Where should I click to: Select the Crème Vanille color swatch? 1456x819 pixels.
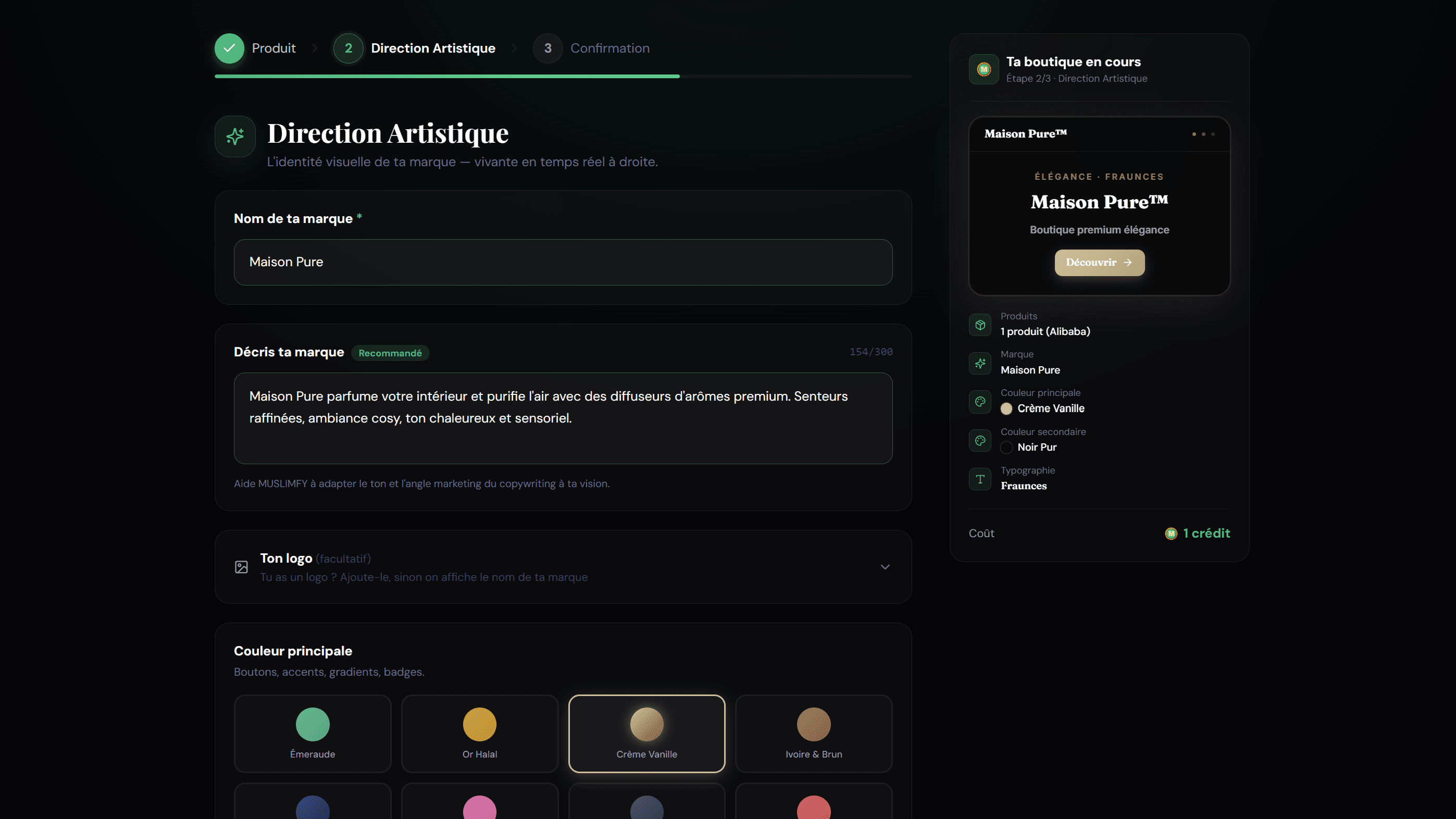pos(646,734)
